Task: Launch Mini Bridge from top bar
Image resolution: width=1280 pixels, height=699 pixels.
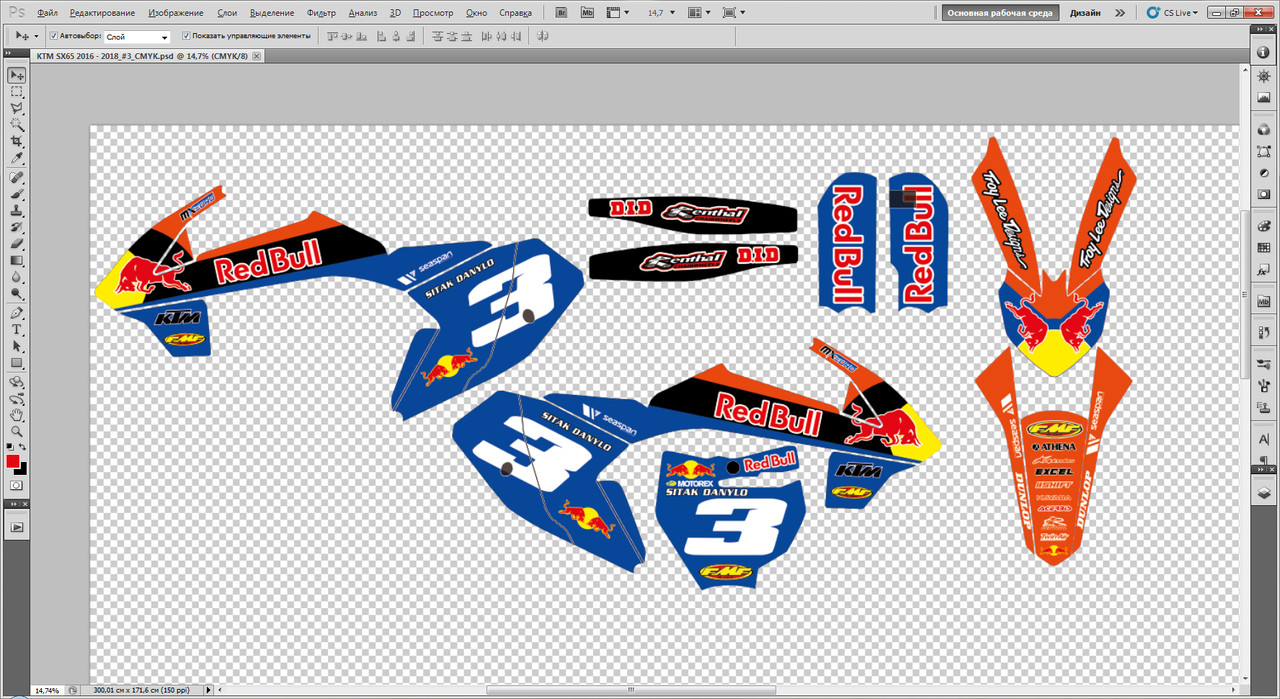Action: point(586,13)
